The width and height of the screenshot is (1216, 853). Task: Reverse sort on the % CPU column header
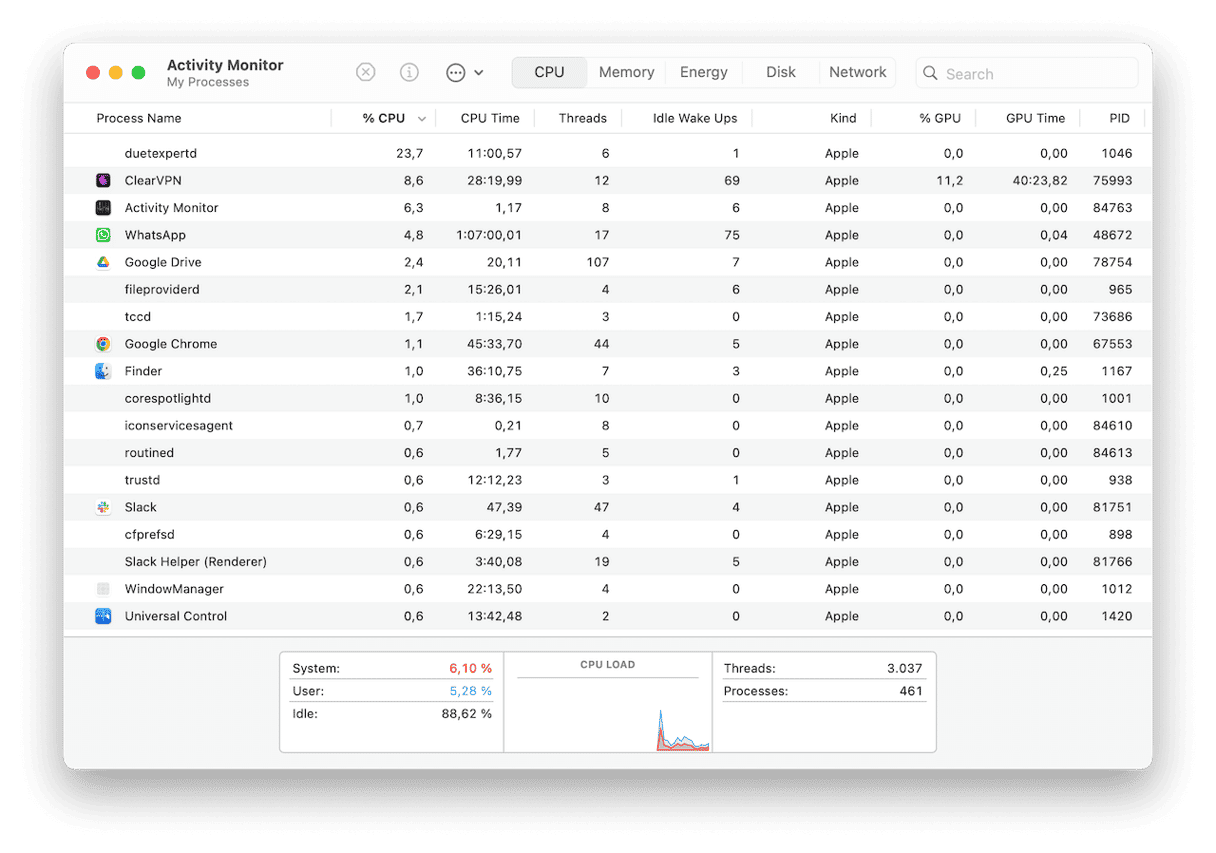[384, 118]
